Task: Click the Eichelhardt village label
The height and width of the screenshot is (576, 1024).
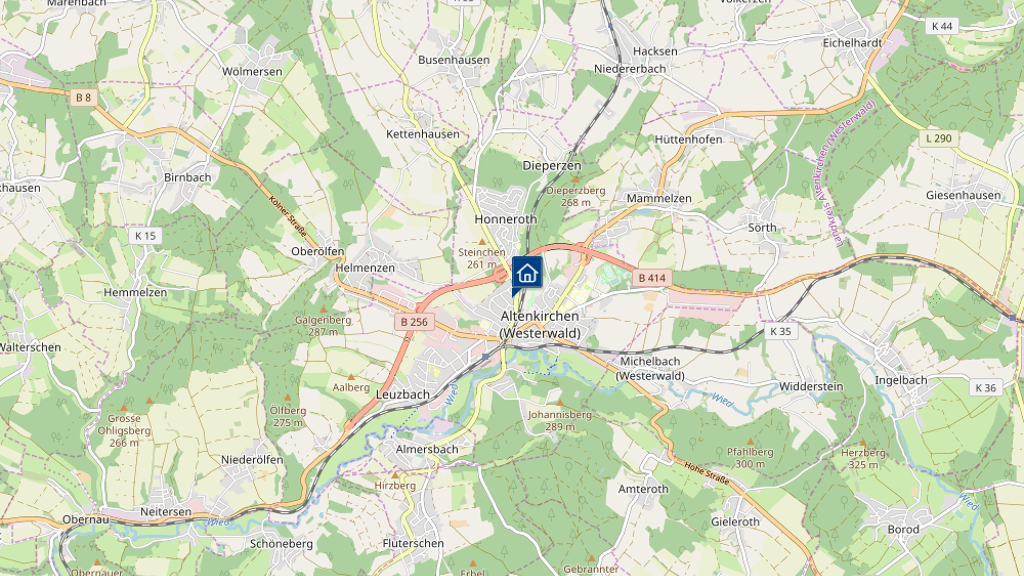Action: coord(852,42)
